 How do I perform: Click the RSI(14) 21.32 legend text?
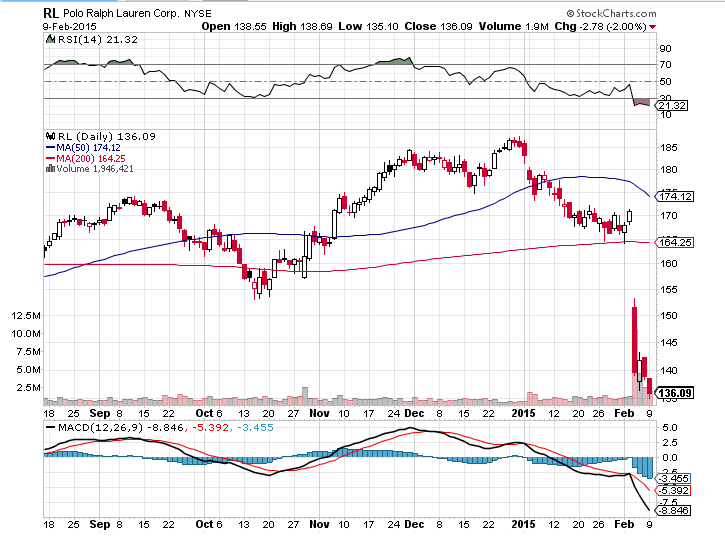point(98,39)
